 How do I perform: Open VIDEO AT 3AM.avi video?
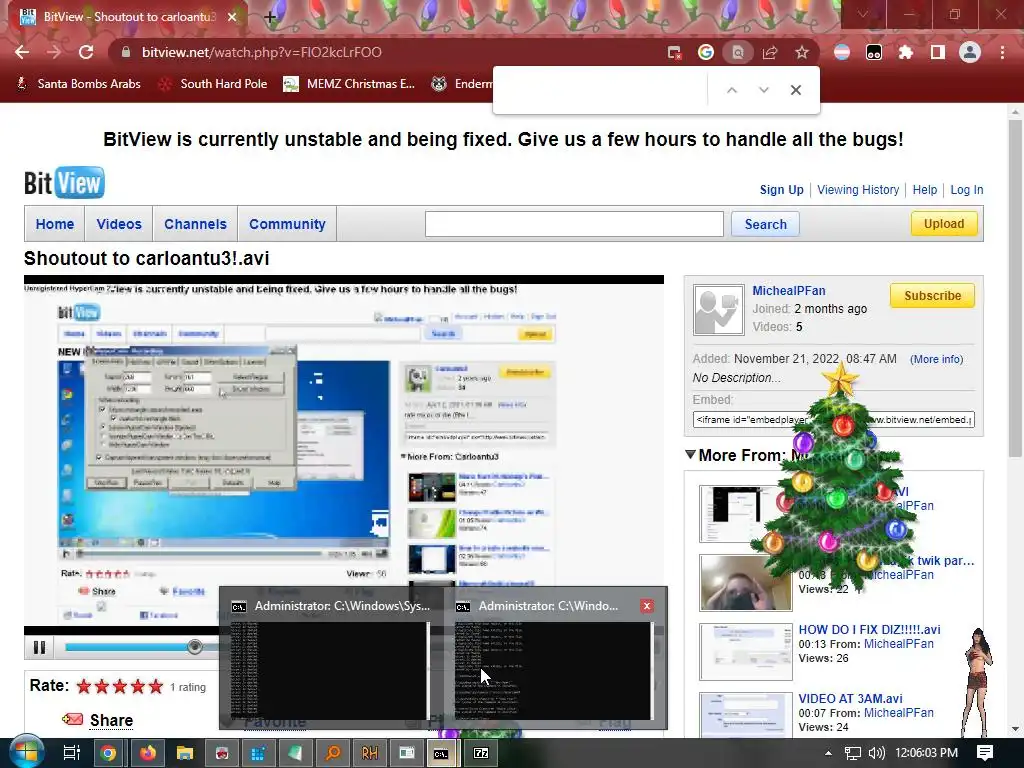[850, 699]
